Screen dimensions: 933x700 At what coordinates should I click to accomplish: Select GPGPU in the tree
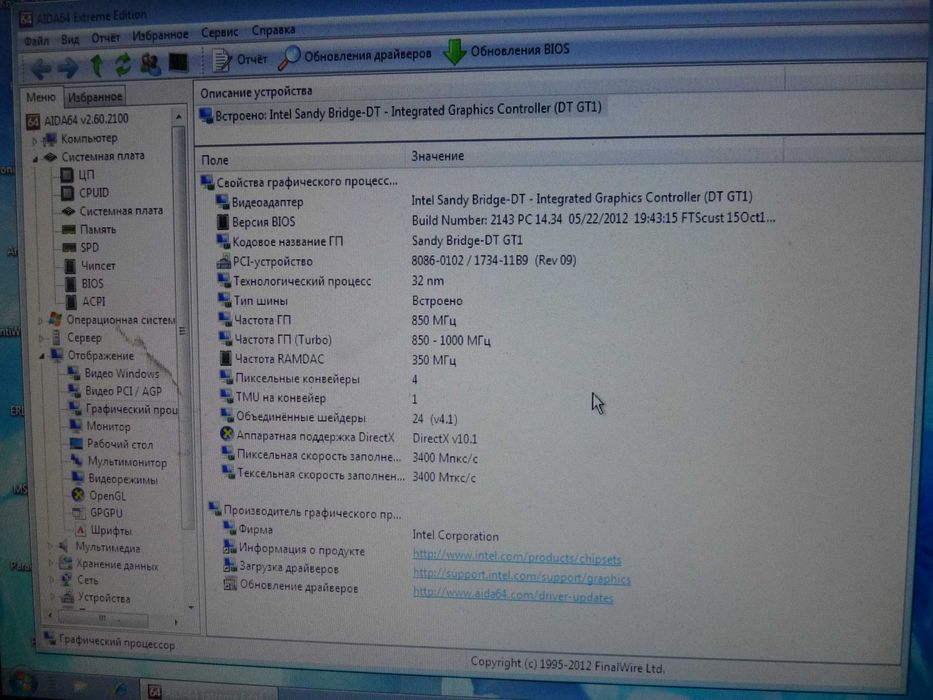98,512
